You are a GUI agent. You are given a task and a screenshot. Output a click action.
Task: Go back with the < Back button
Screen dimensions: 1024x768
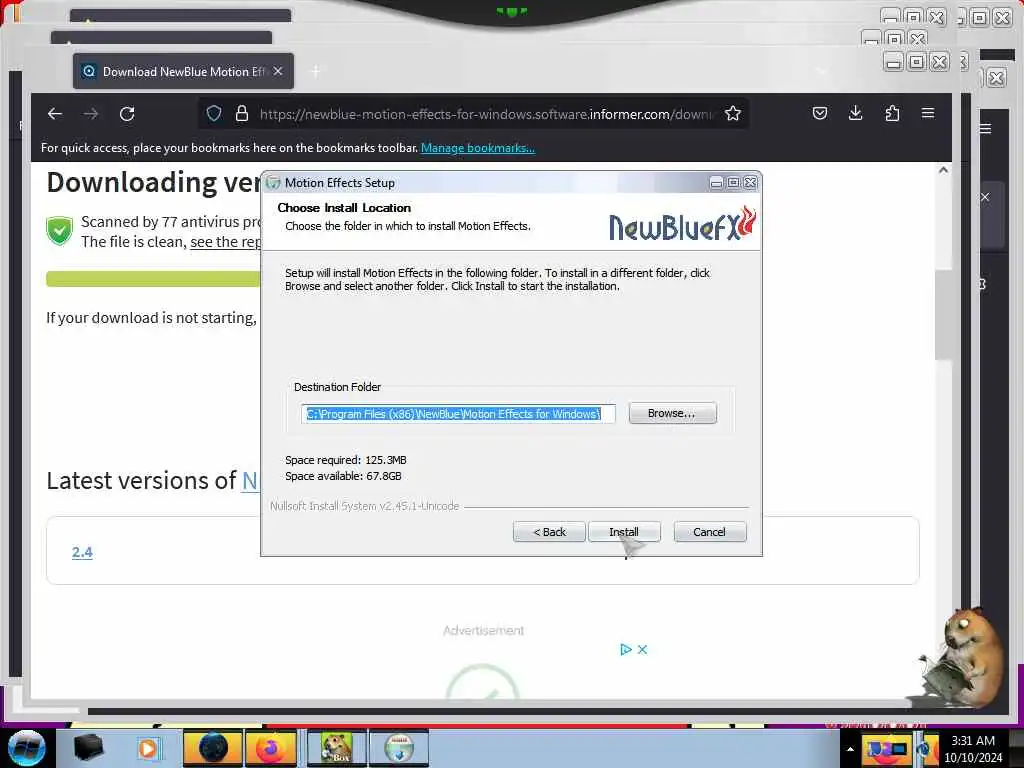tap(549, 532)
